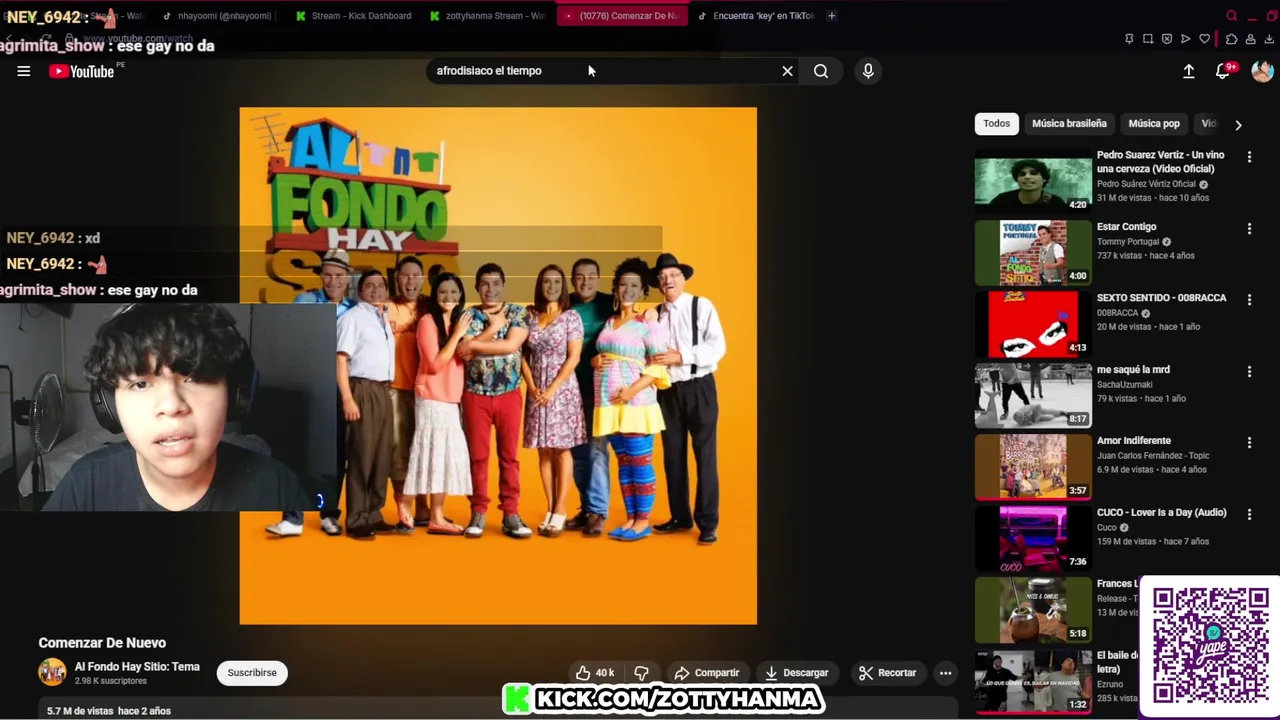Open me saqué la mrd thumbnail
The image size is (1280, 720).
click(x=1033, y=394)
